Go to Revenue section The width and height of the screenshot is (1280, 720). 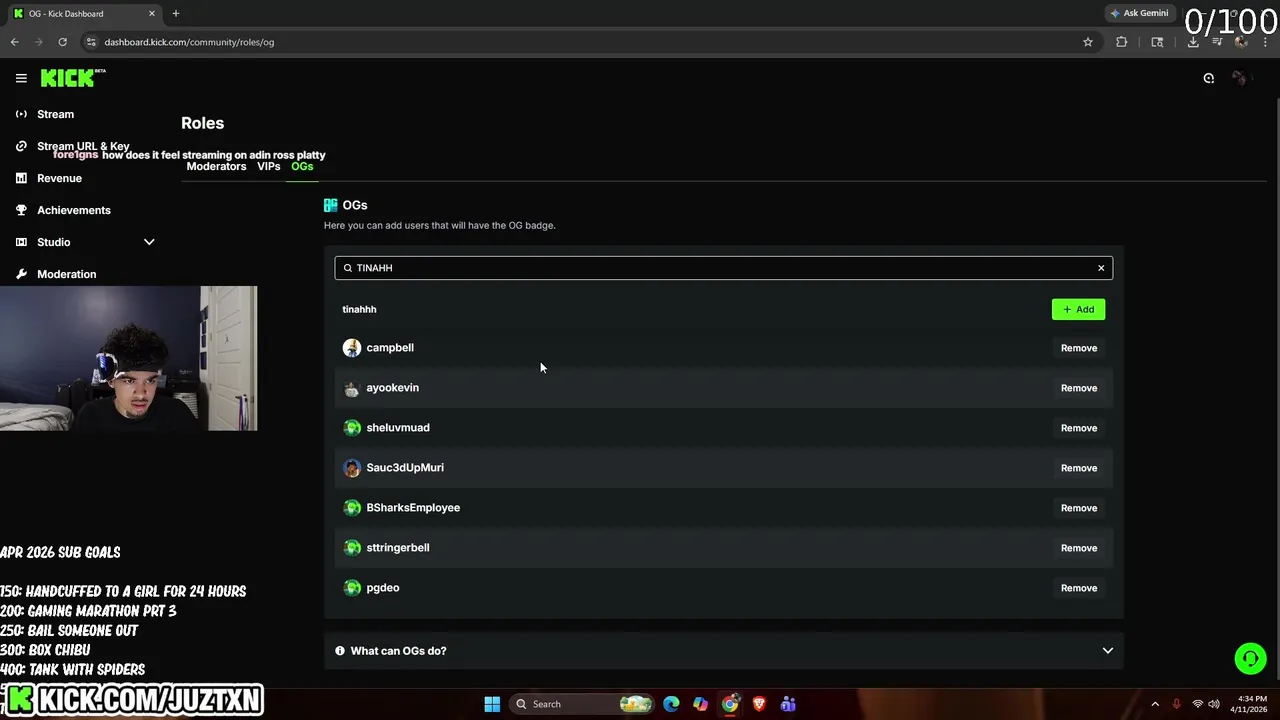(59, 178)
